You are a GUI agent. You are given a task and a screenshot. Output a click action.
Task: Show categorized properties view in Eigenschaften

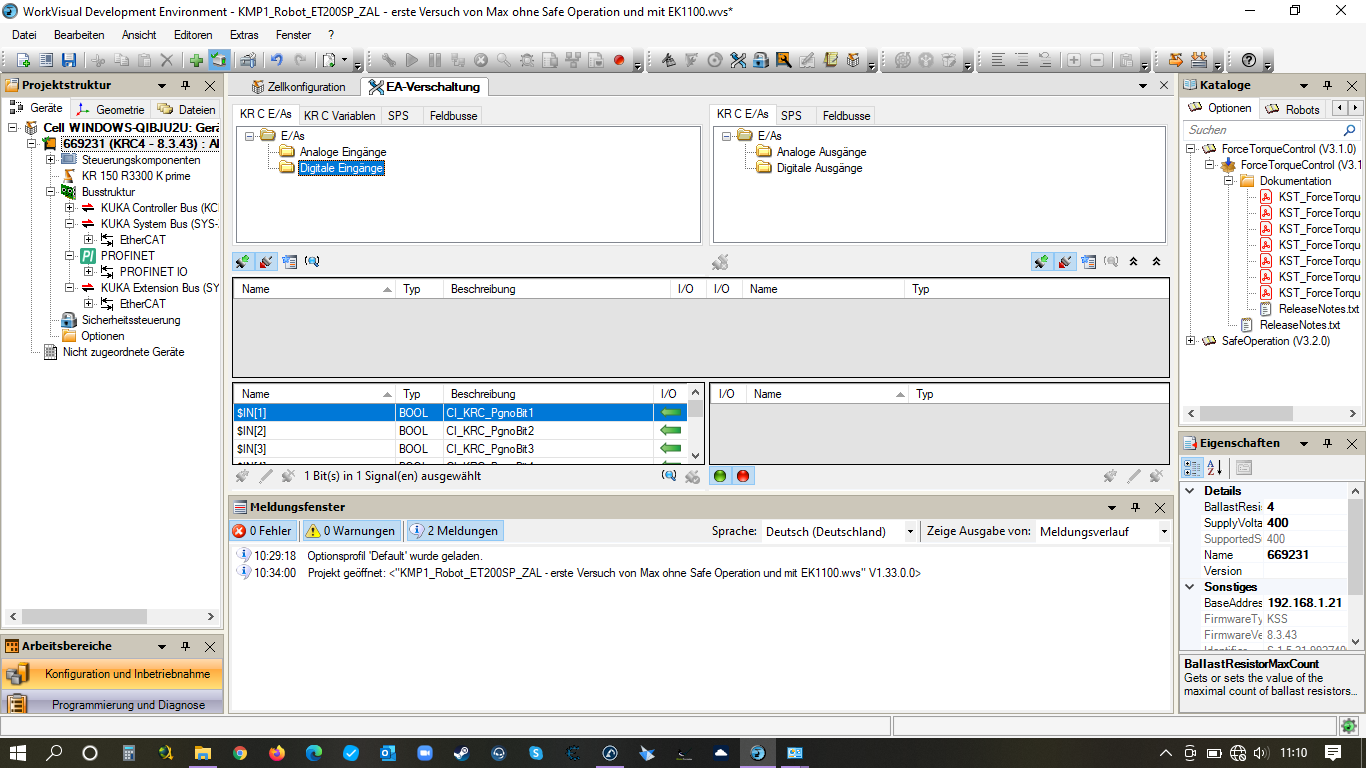pos(1193,467)
